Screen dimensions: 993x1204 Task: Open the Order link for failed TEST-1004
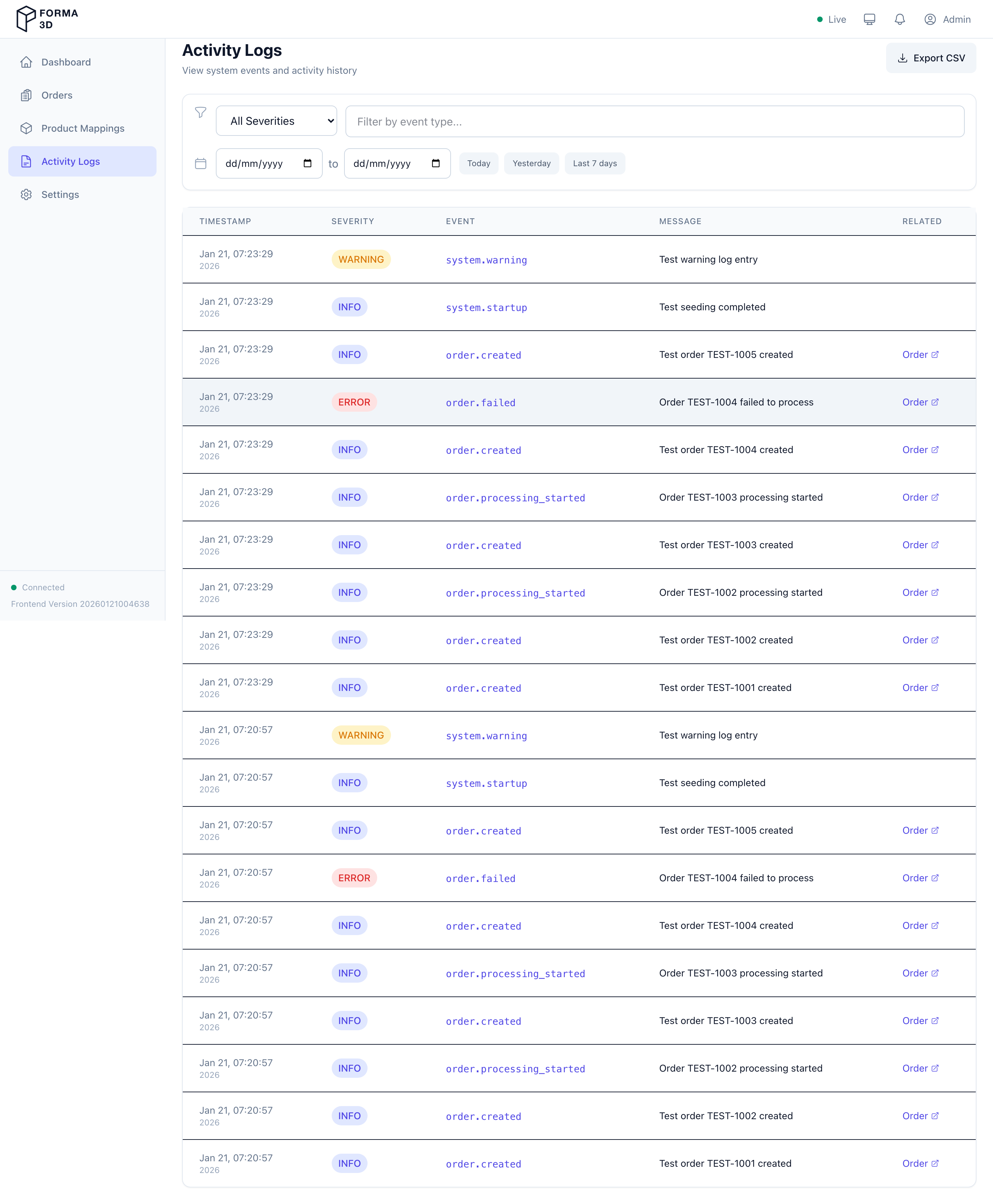[x=920, y=402]
